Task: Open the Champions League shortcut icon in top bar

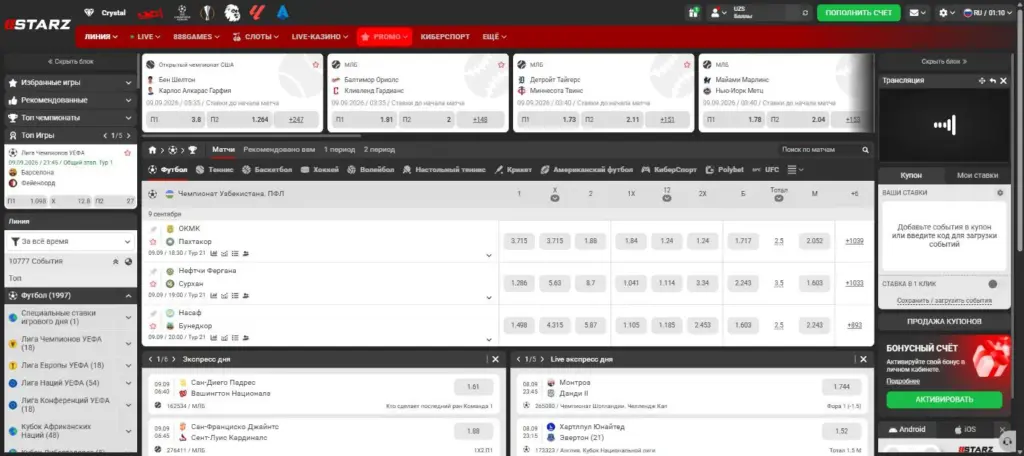Action: click(182, 12)
